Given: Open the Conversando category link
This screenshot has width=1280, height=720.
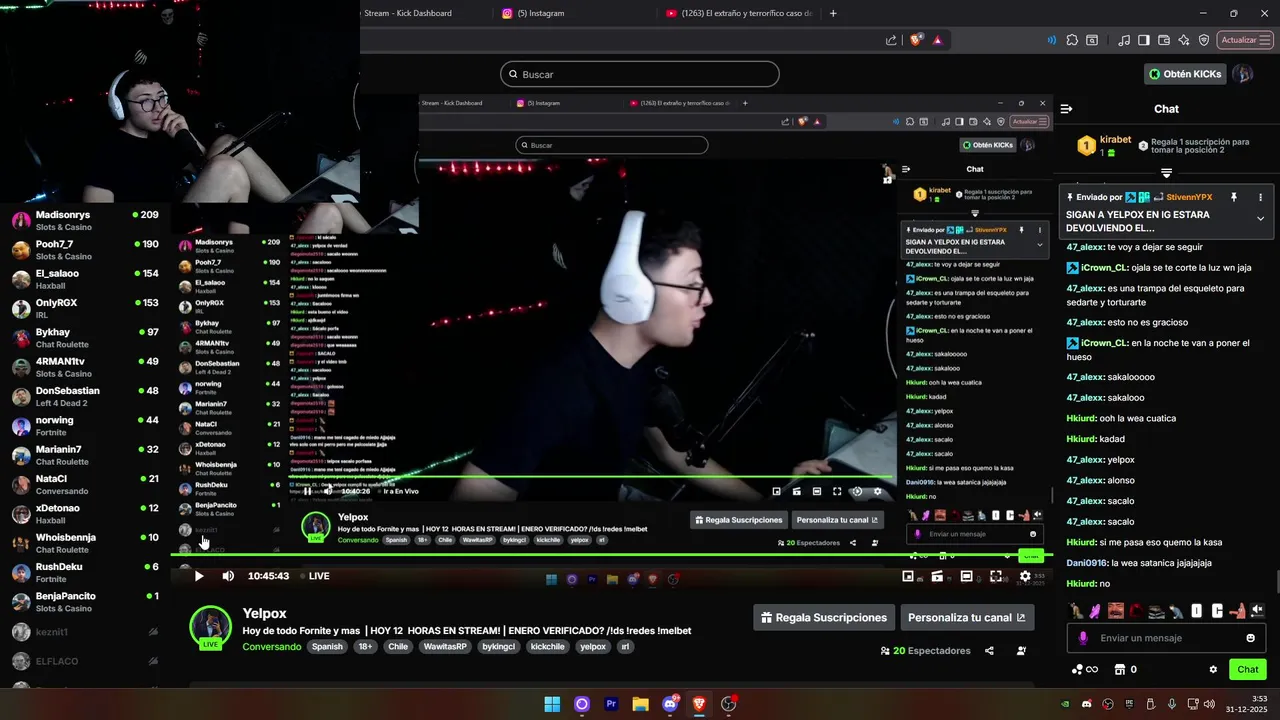Looking at the screenshot, I should [271, 647].
